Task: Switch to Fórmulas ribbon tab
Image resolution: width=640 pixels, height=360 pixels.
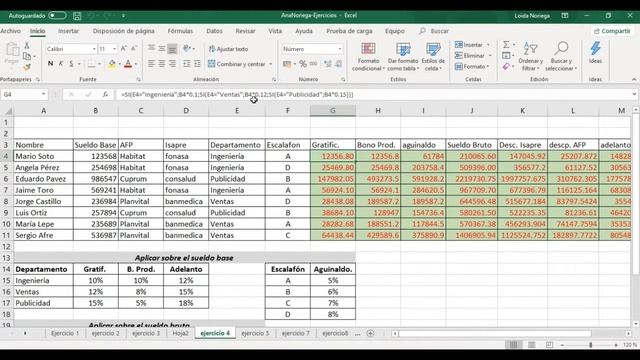Action: click(x=180, y=31)
